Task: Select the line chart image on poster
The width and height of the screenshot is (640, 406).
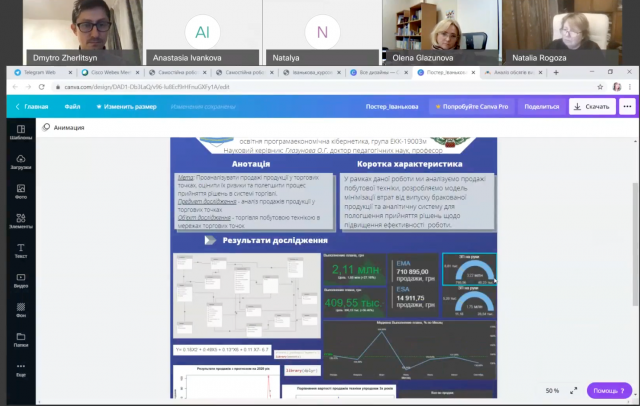Action: click(410, 350)
